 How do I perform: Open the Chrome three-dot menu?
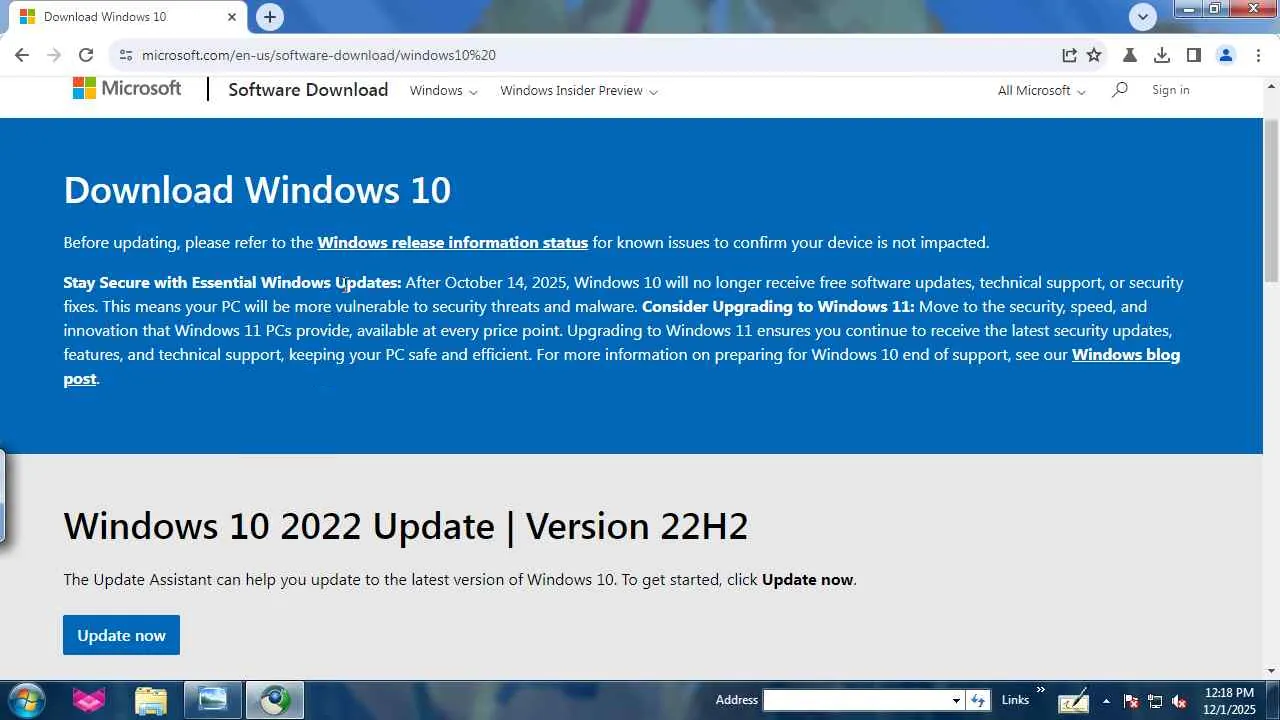[1258, 55]
